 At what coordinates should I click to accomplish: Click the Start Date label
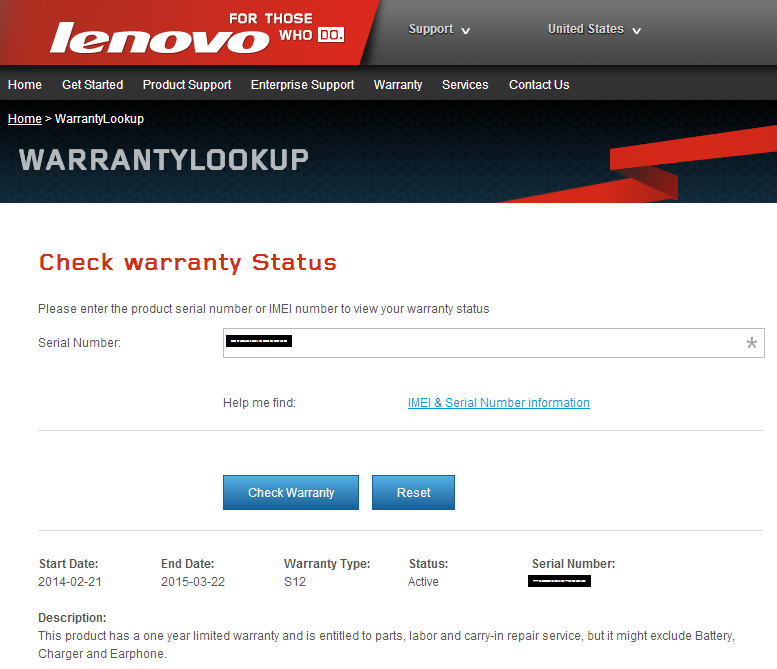(68, 564)
